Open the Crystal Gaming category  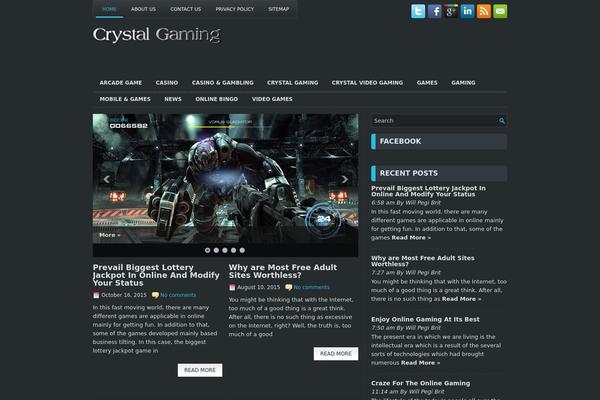(x=293, y=83)
